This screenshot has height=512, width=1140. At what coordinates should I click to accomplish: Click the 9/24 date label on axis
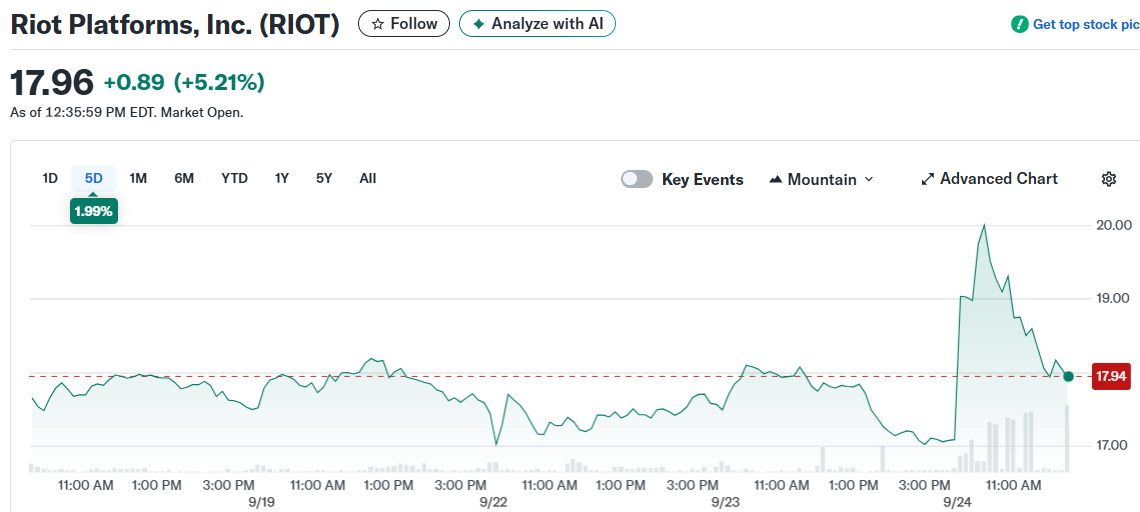[x=958, y=503]
